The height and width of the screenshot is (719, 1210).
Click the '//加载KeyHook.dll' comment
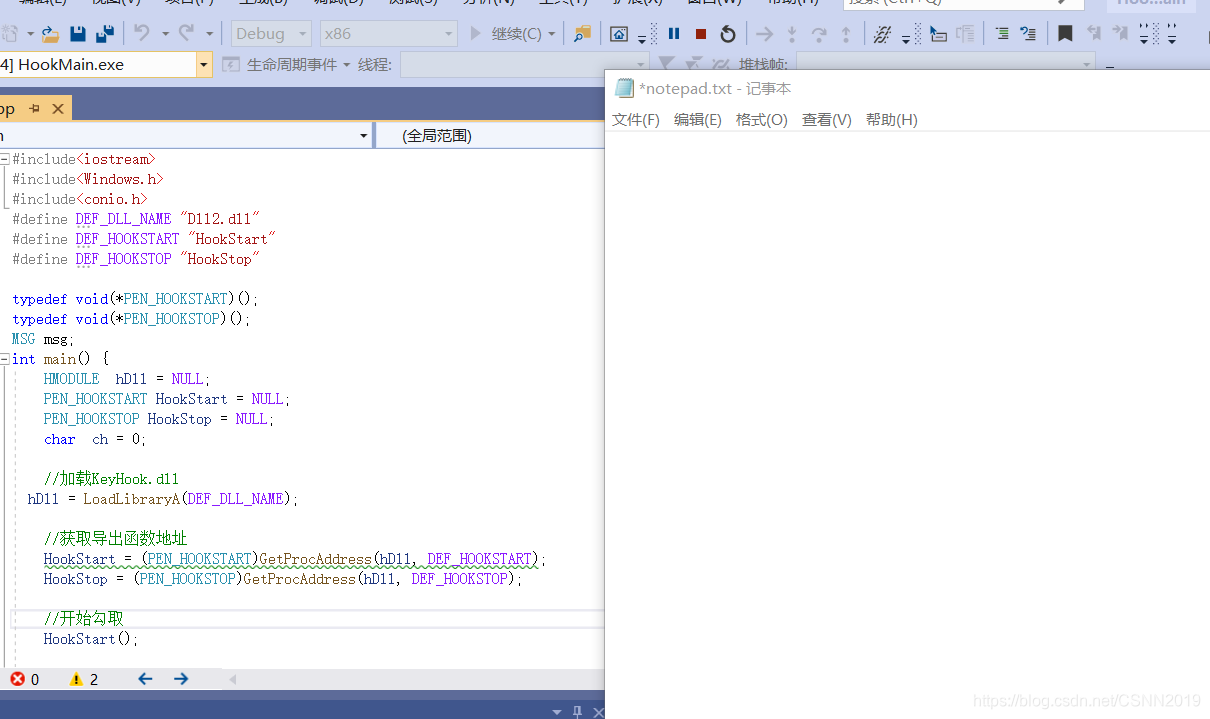click(111, 479)
